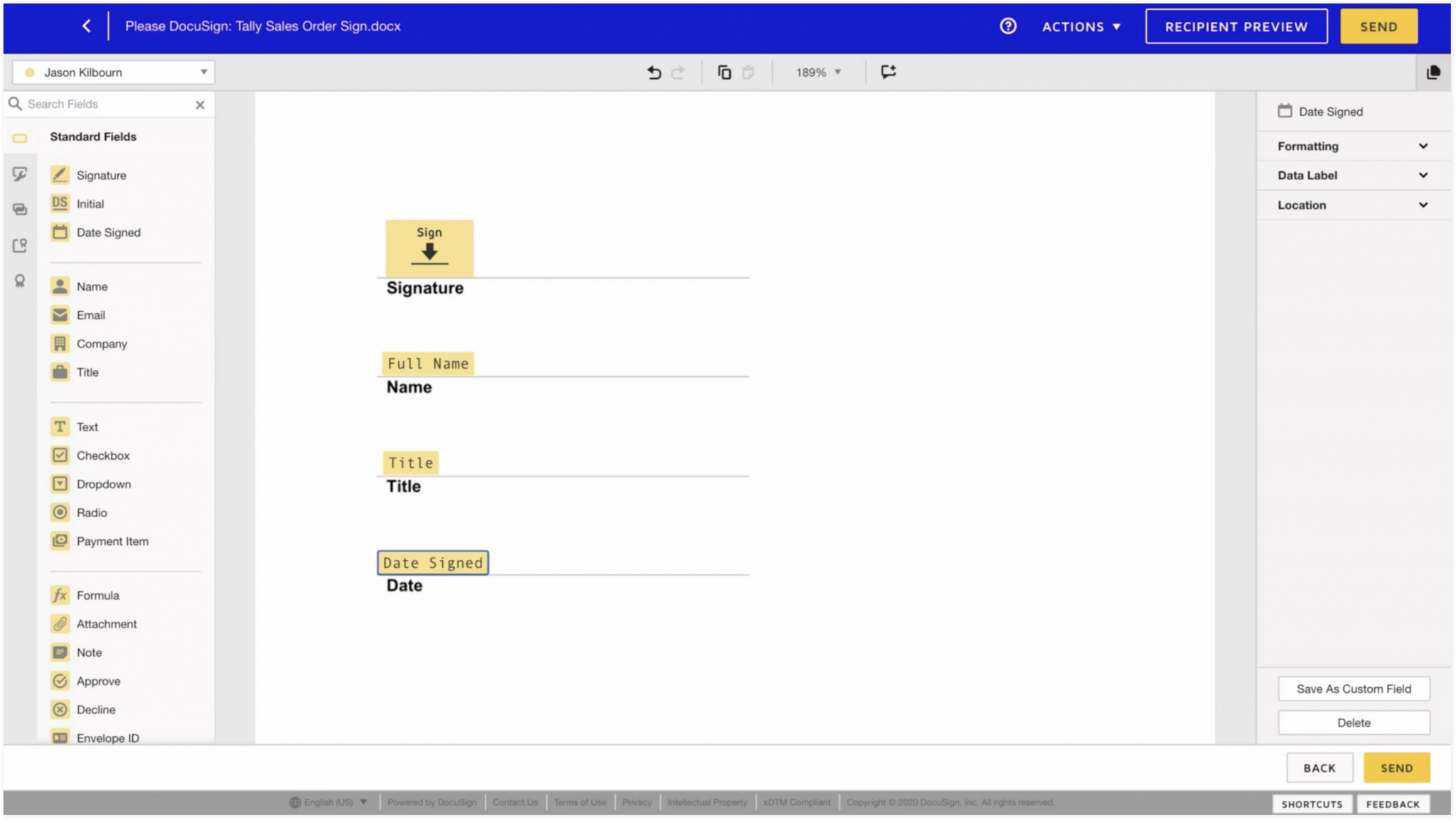Click the Search Fields input box
Image resolution: width=1456 pixels, height=820 pixels.
[x=107, y=104]
